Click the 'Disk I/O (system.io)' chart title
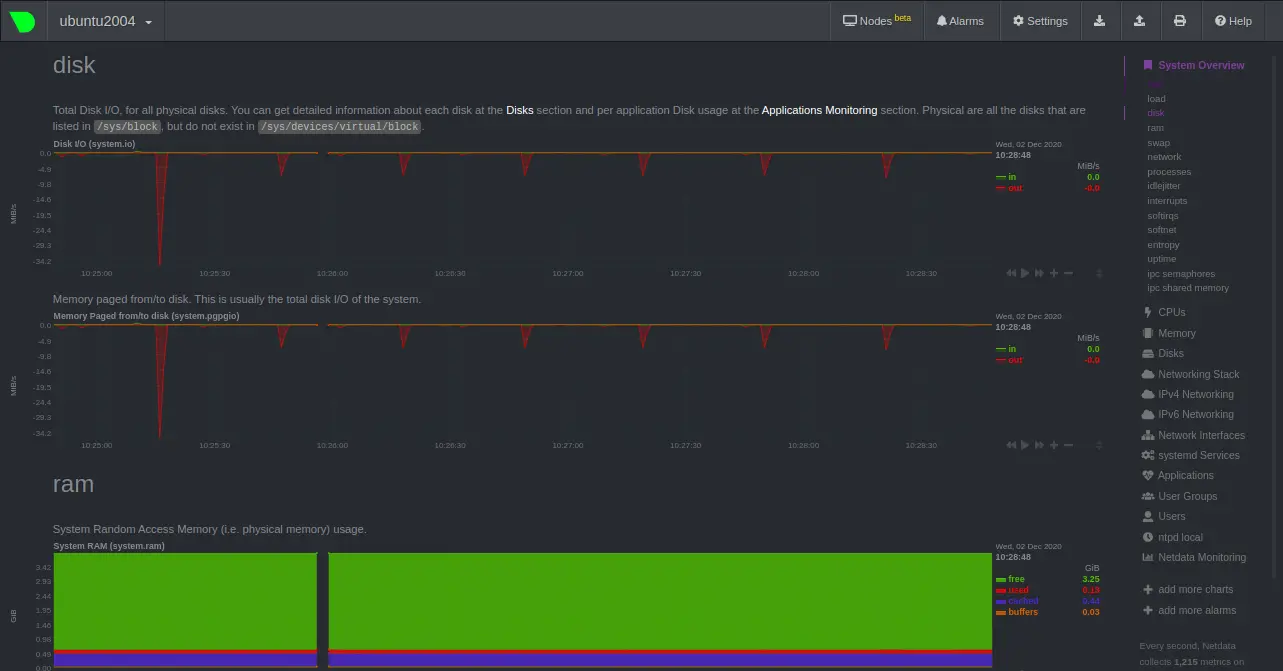Screen dimensions: 1283x671 (x=94, y=144)
